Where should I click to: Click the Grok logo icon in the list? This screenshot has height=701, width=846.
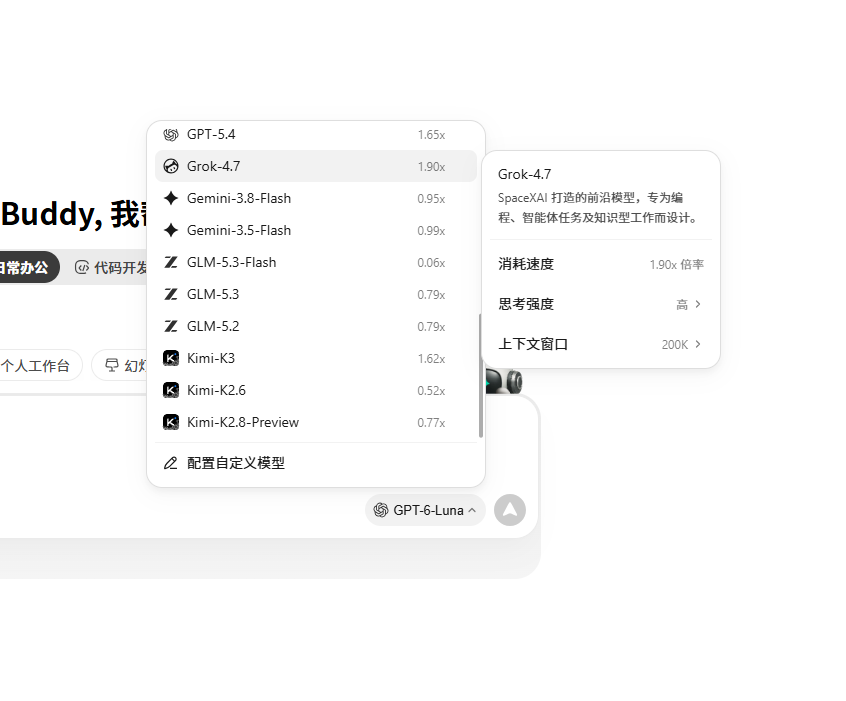tap(170, 166)
